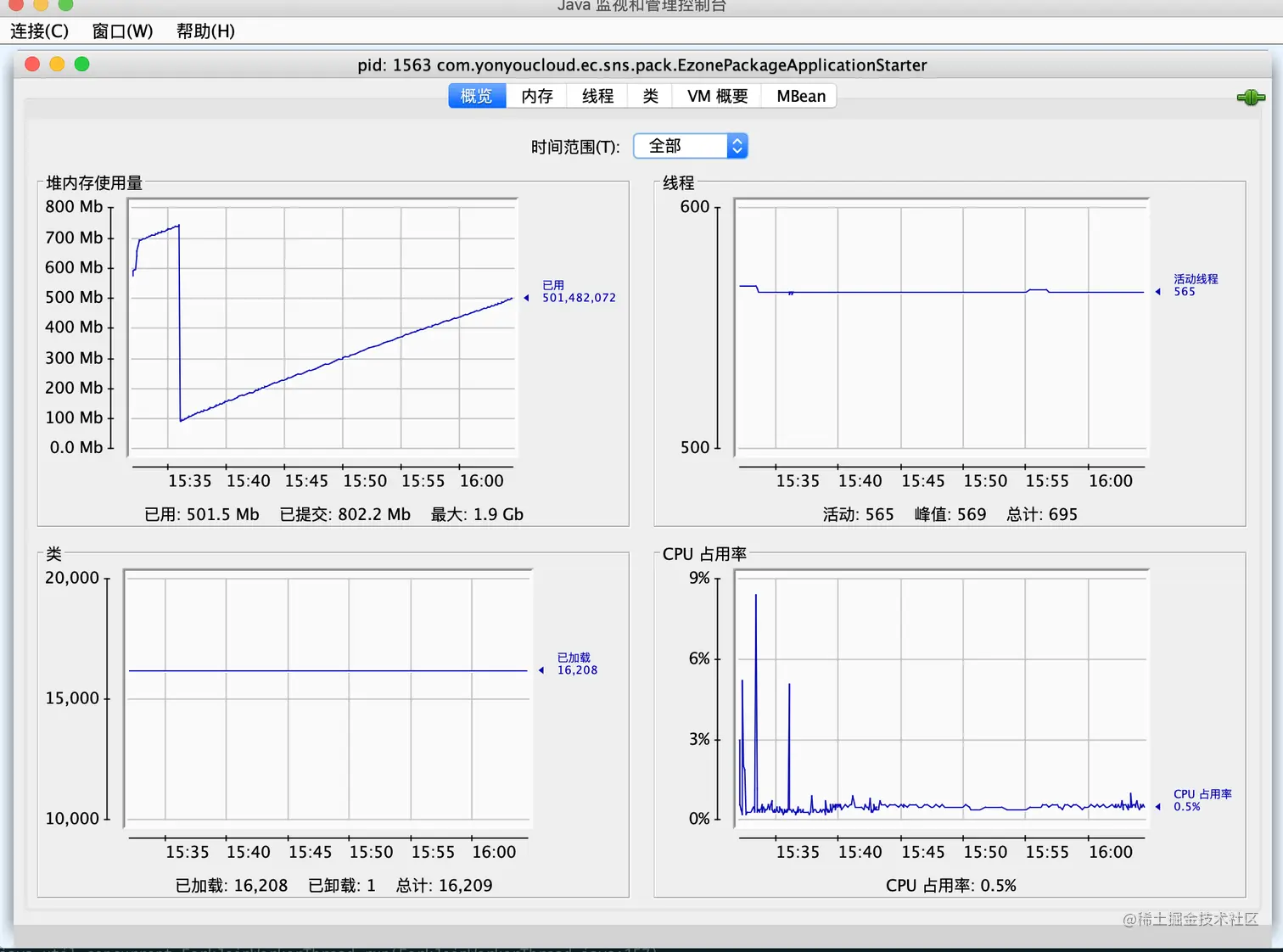Click the 类 chart panel title
Viewport: 1283px width, 952px height.
[x=54, y=554]
